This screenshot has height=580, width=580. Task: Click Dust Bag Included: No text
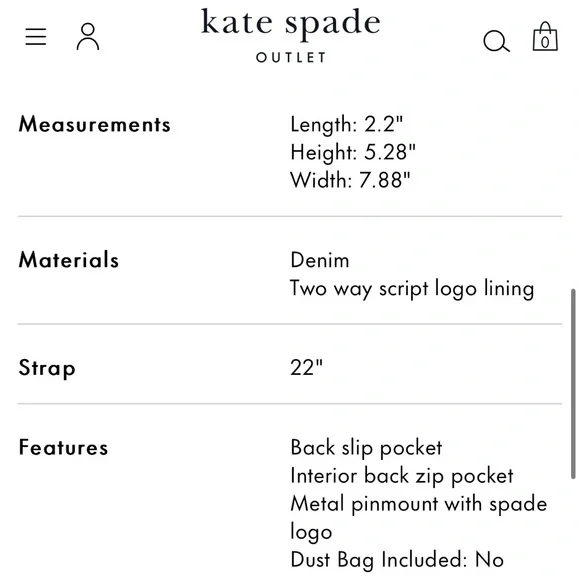click(x=397, y=560)
